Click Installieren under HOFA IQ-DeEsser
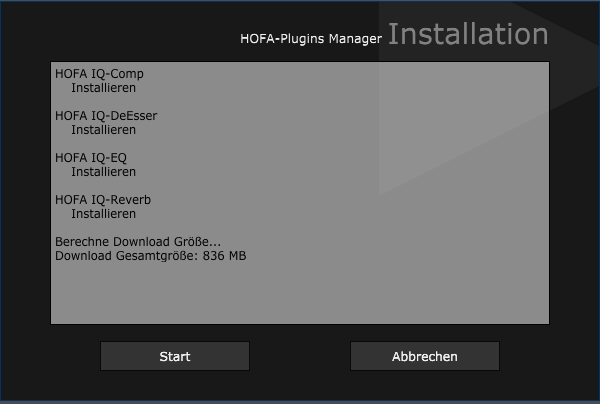The image size is (600, 404). tap(103, 130)
